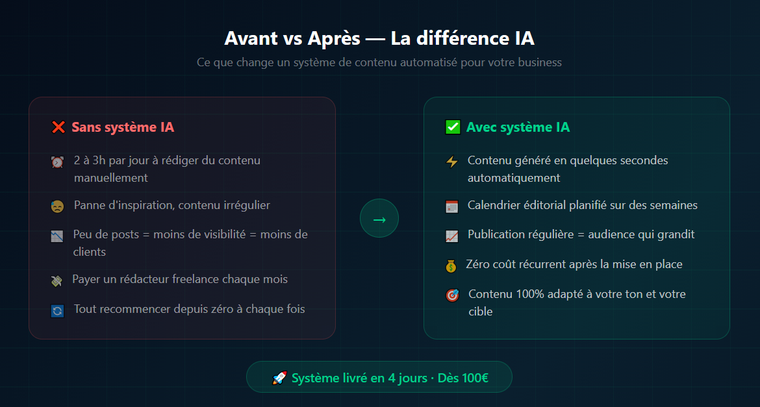The height and width of the screenshot is (407, 760).
Task: Click the flying money icon
Action: (x=57, y=280)
